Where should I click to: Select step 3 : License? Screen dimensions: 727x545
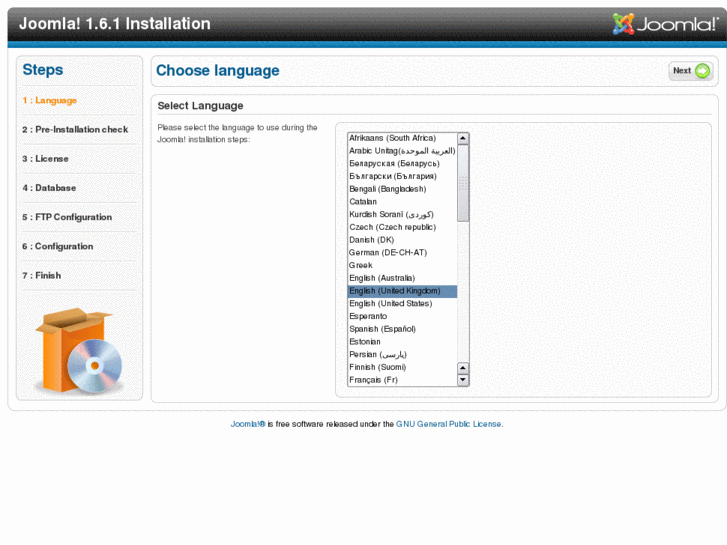point(45,159)
